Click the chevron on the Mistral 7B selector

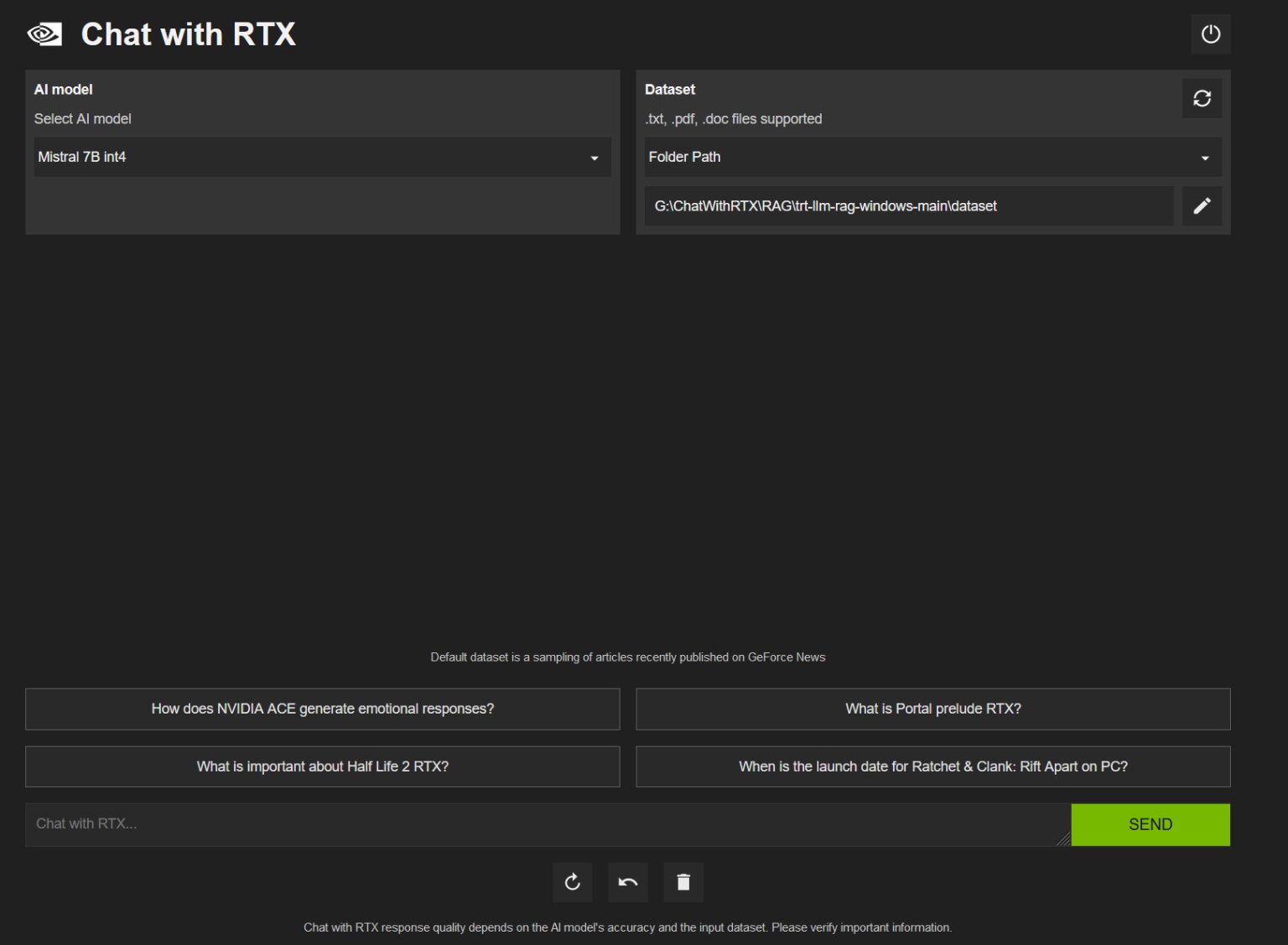(x=595, y=158)
